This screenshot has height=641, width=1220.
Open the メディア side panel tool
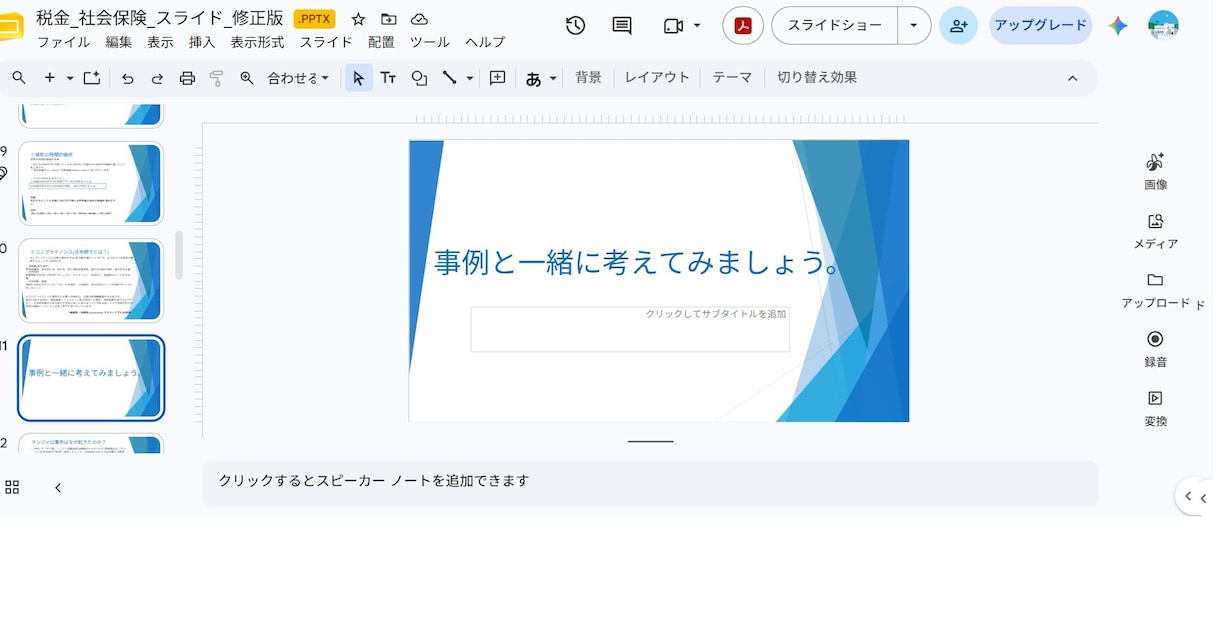pyautogui.click(x=1156, y=230)
